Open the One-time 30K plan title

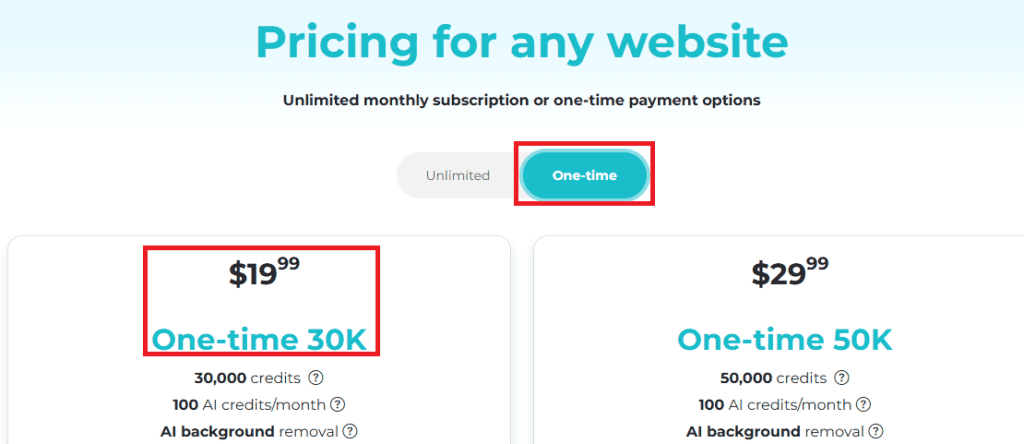coord(260,340)
